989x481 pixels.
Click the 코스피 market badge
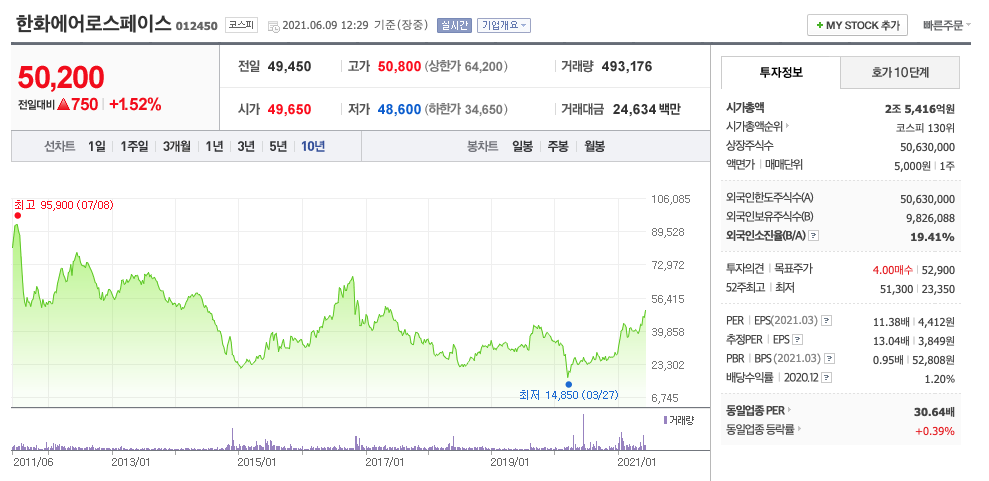coord(242,25)
